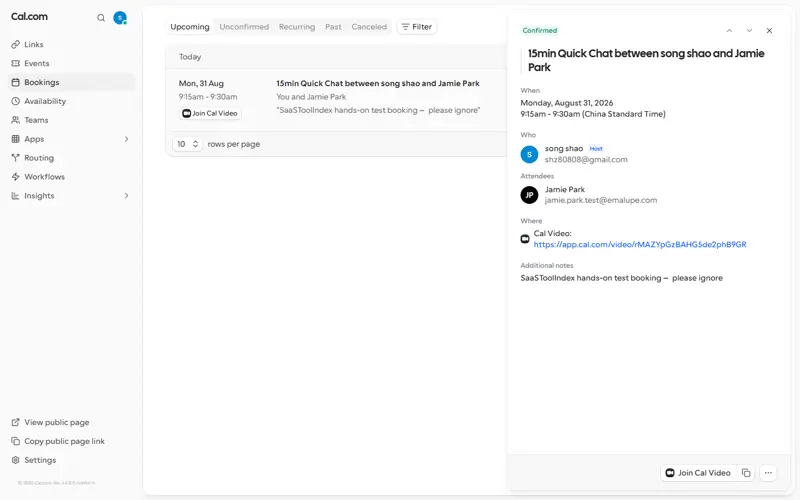Go to Workflows in the sidebar
This screenshot has width=800, height=500.
pos(71,177)
